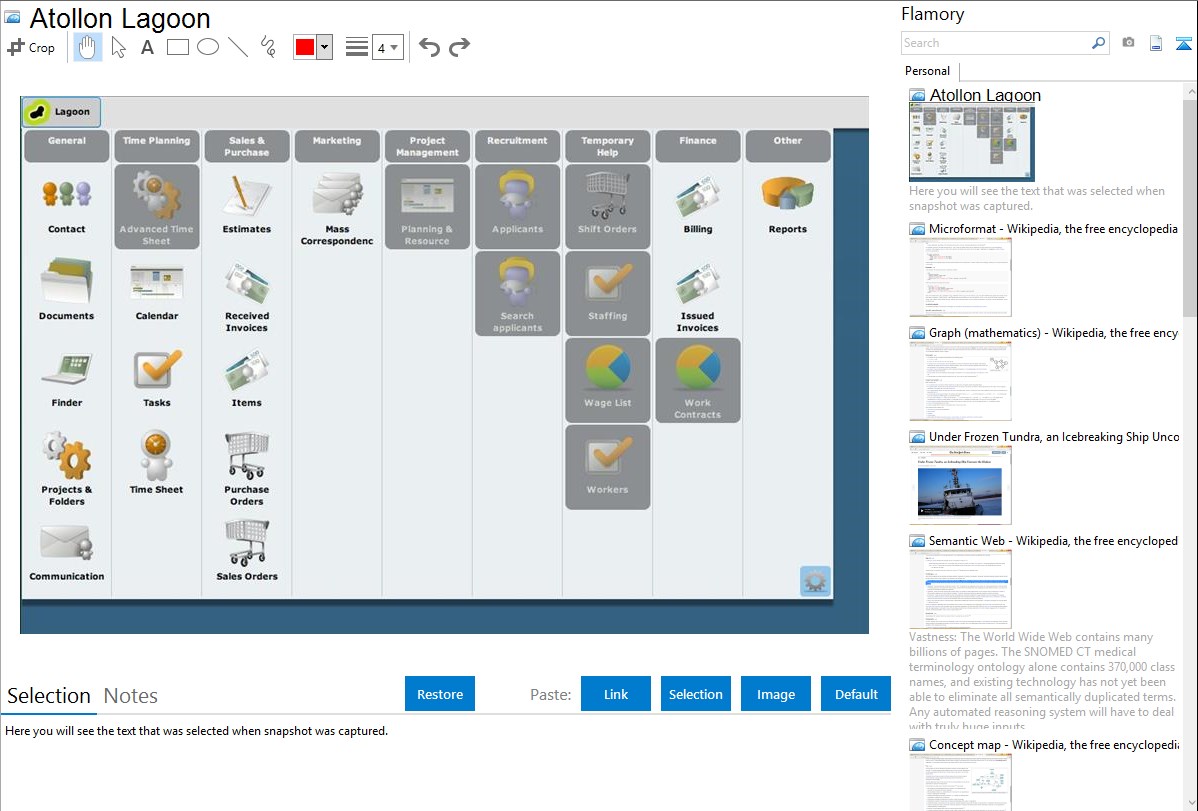The height and width of the screenshot is (811, 1198).
Task: Activate the hand pan tool
Action: [88, 47]
